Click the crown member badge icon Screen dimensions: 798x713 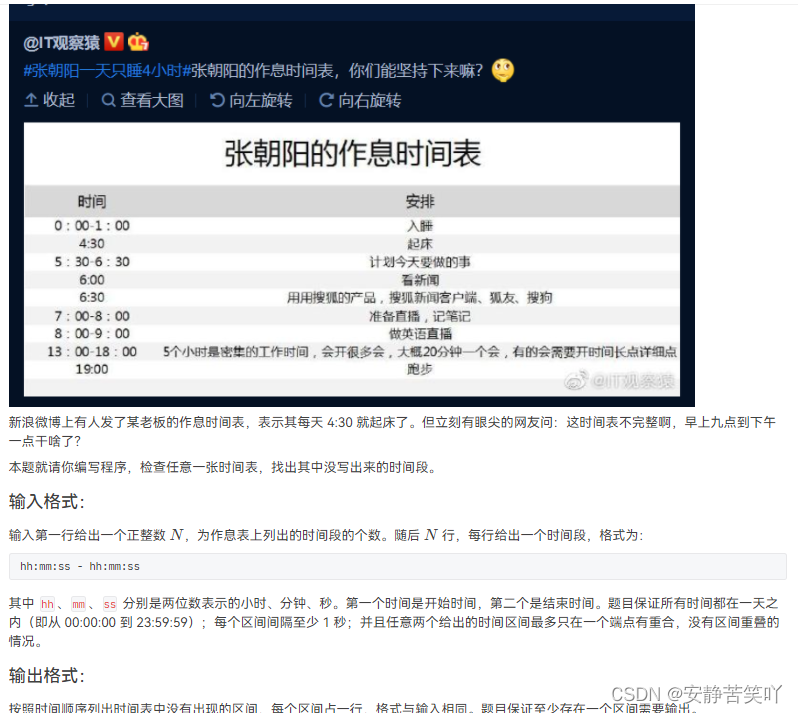[x=138, y=42]
